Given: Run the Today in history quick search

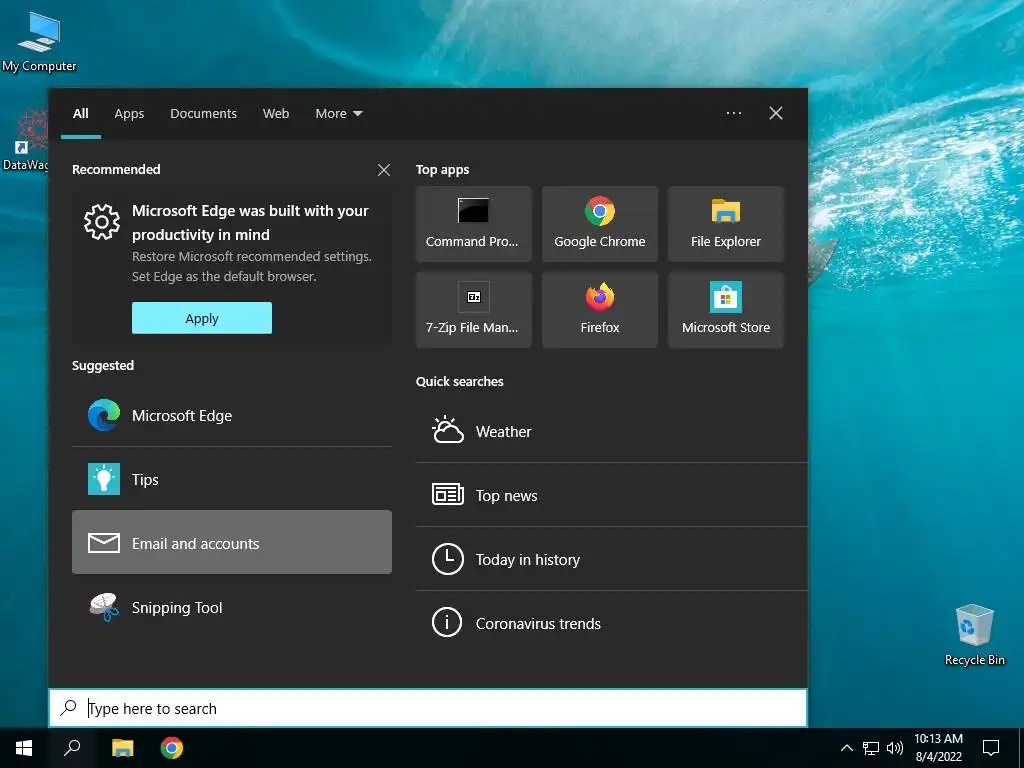Looking at the screenshot, I should [611, 559].
